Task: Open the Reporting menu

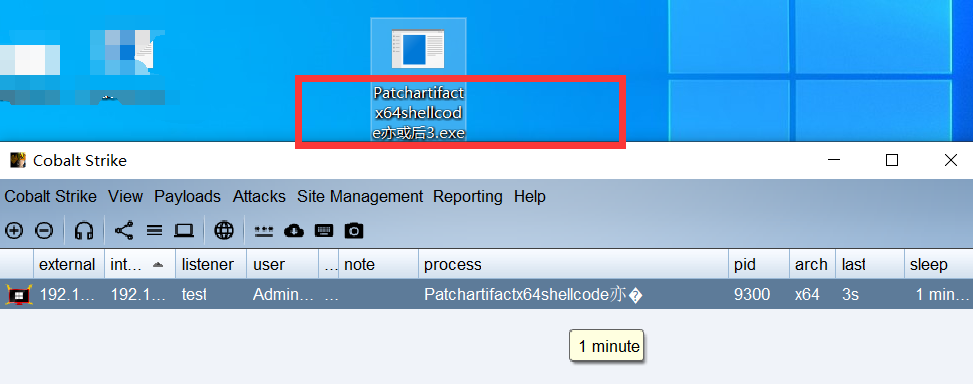Action: pos(468,197)
